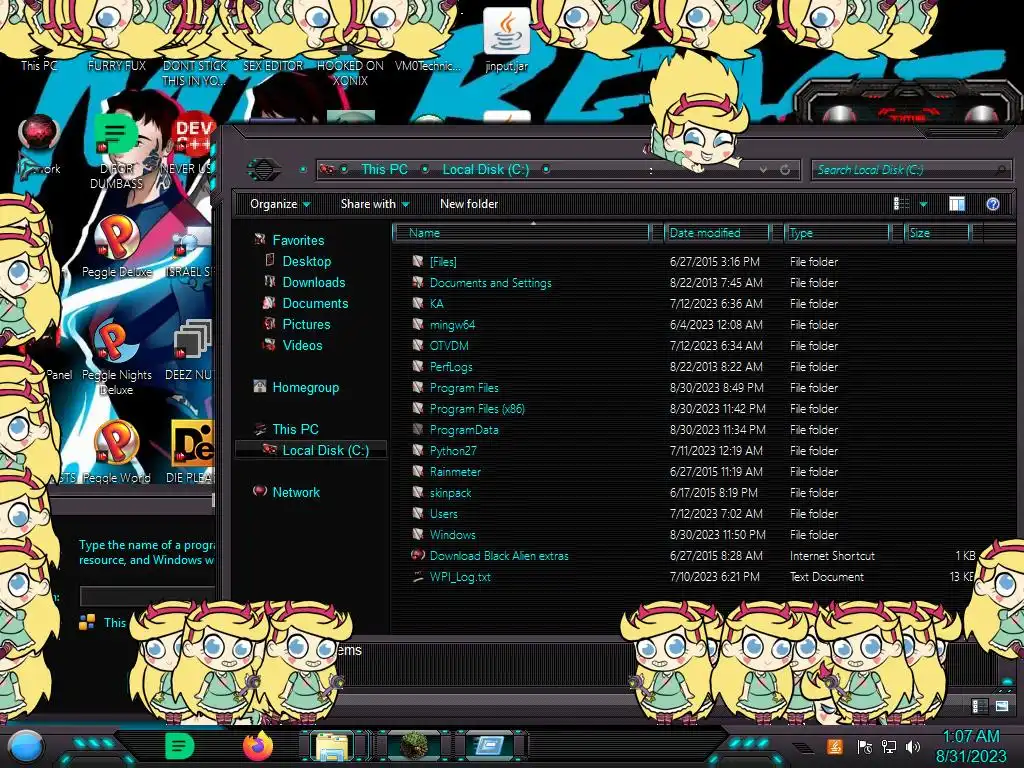Click the change view icon
Image resolution: width=1024 pixels, height=768 pixels.
901,204
